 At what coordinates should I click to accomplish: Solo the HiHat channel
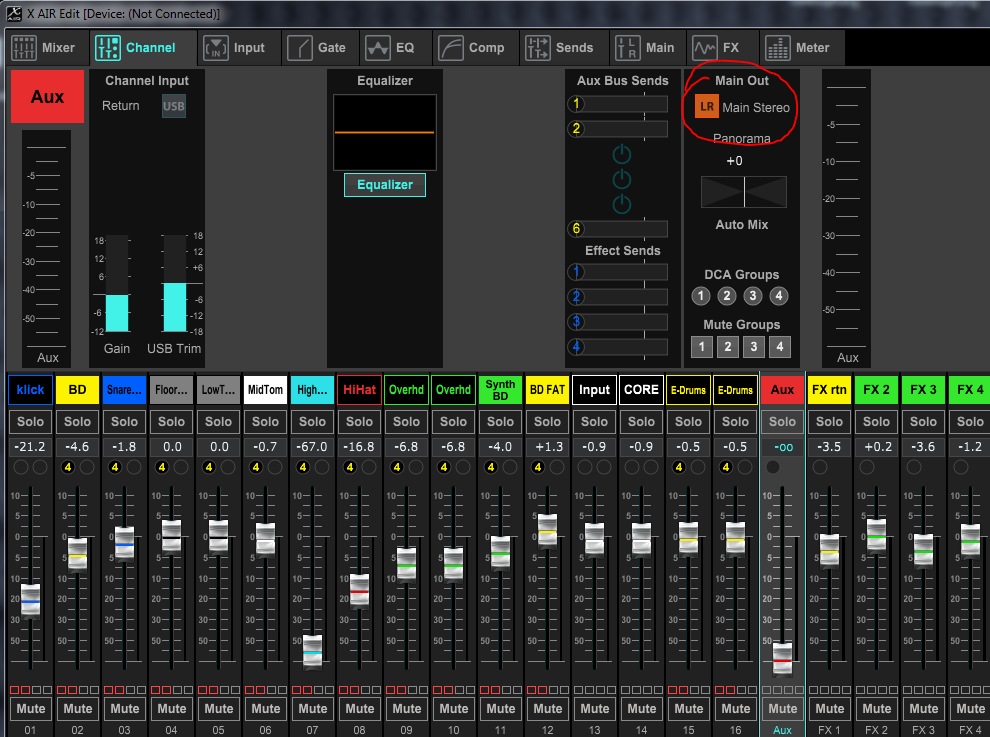point(359,421)
